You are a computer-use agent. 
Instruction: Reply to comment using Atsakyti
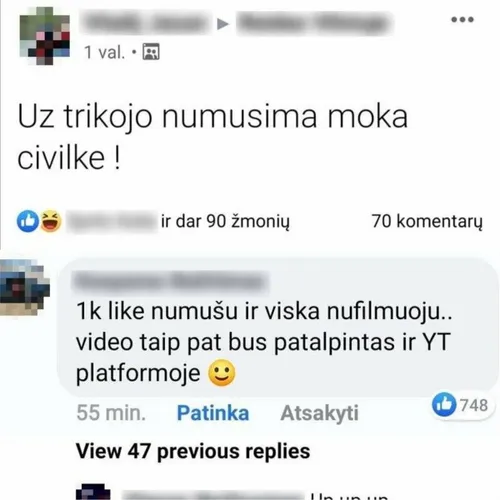pos(319,413)
